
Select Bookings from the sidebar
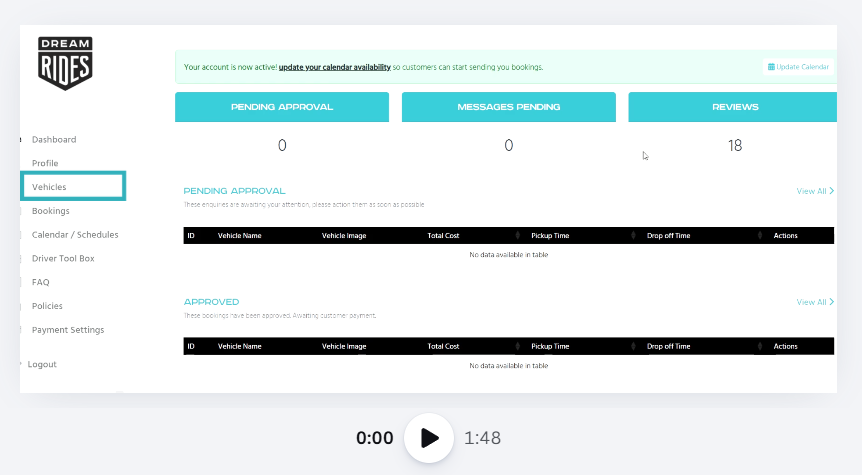51,211
